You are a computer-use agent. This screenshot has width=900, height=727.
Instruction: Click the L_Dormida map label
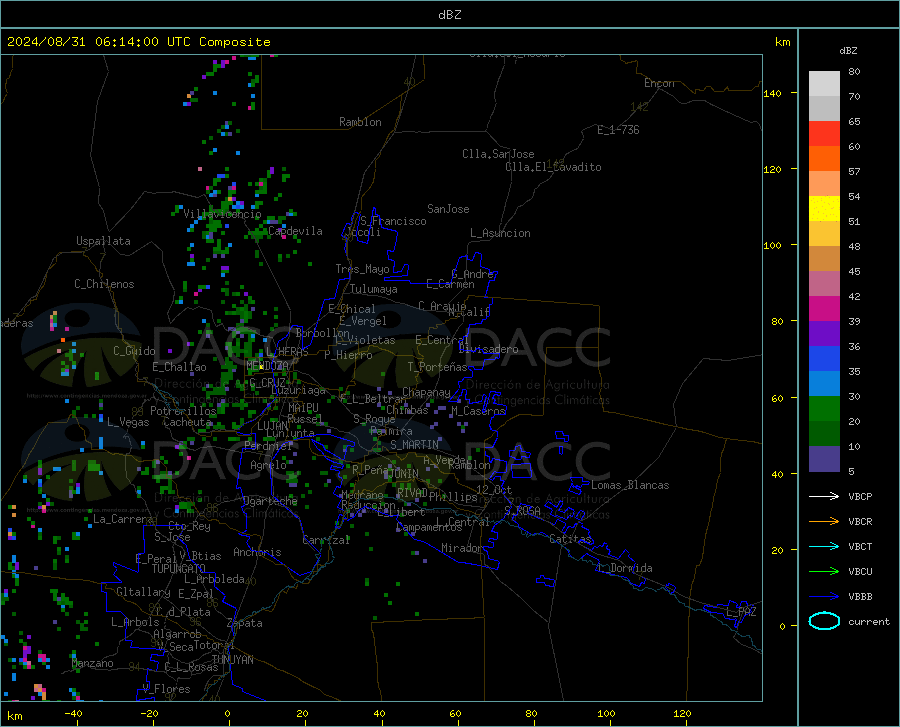(624, 568)
